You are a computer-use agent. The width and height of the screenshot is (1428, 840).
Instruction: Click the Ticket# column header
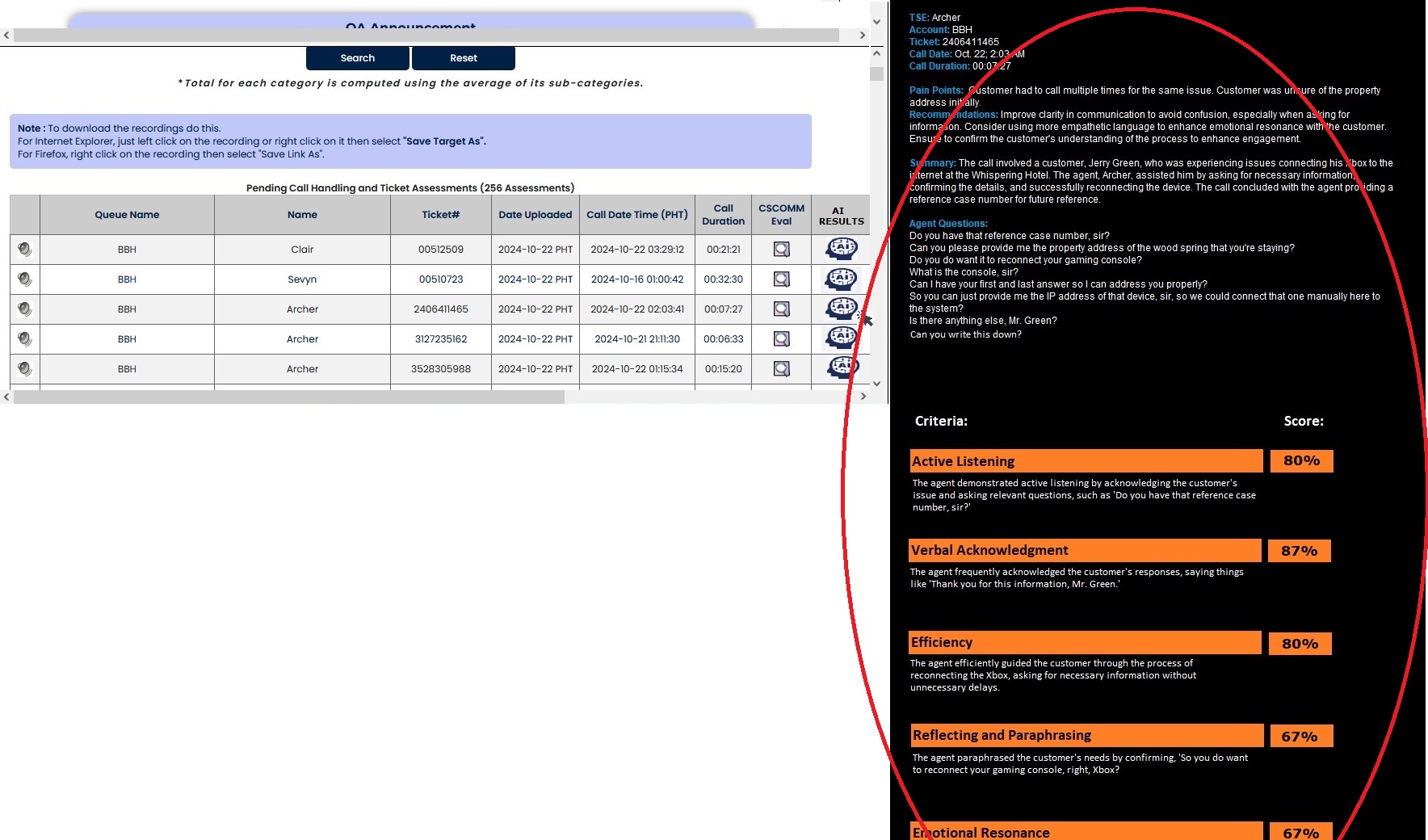pyautogui.click(x=440, y=215)
